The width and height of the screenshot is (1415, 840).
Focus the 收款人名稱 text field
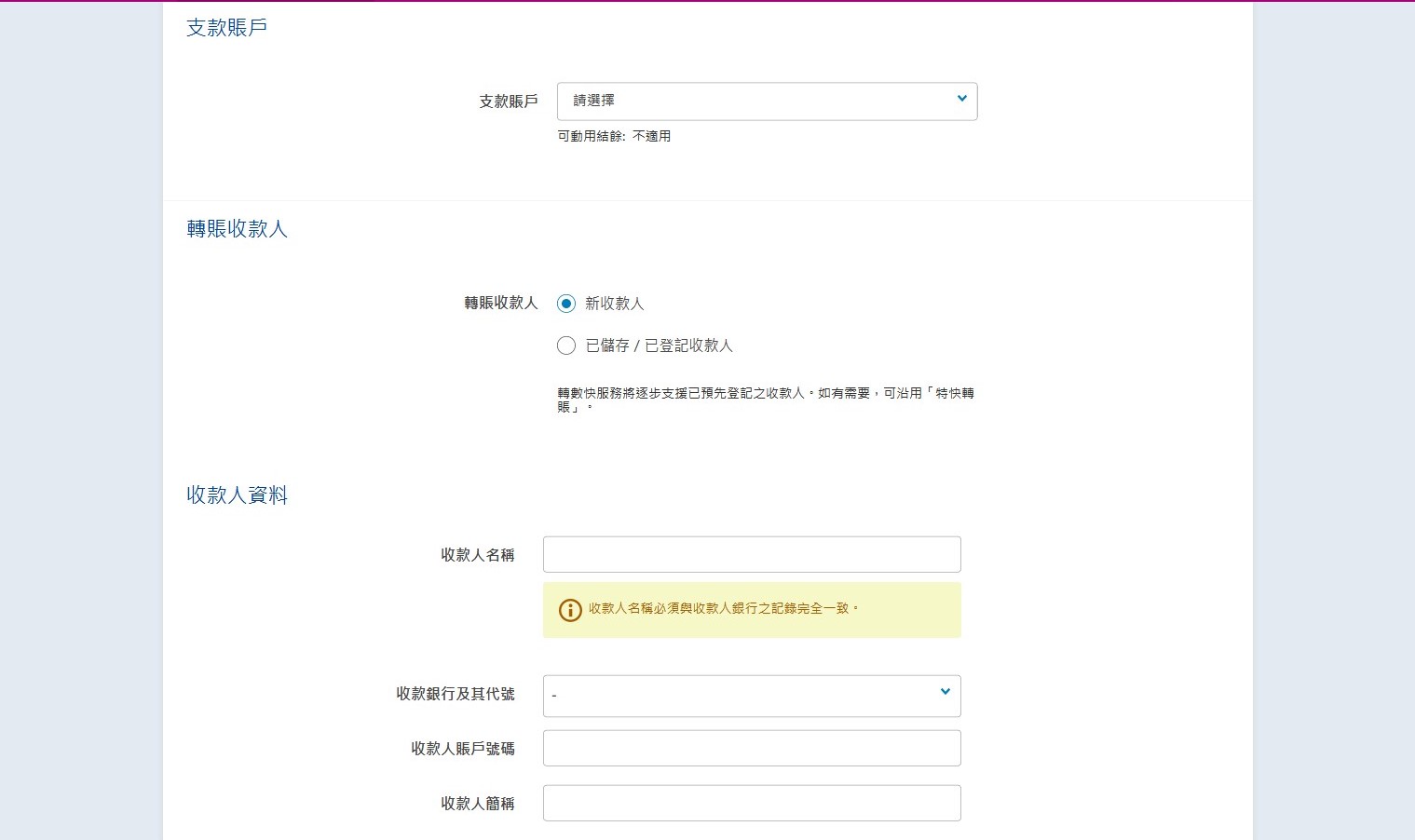(x=751, y=554)
